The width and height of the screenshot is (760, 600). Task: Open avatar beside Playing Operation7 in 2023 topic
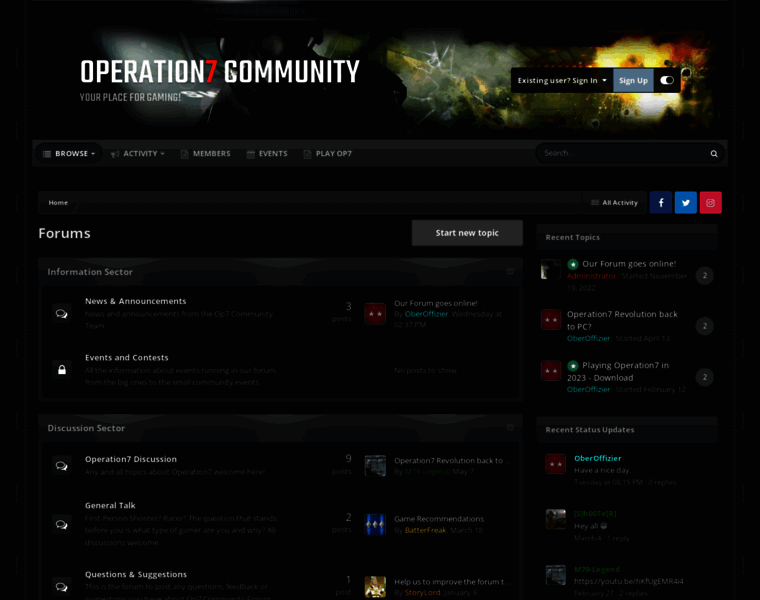tap(551, 371)
